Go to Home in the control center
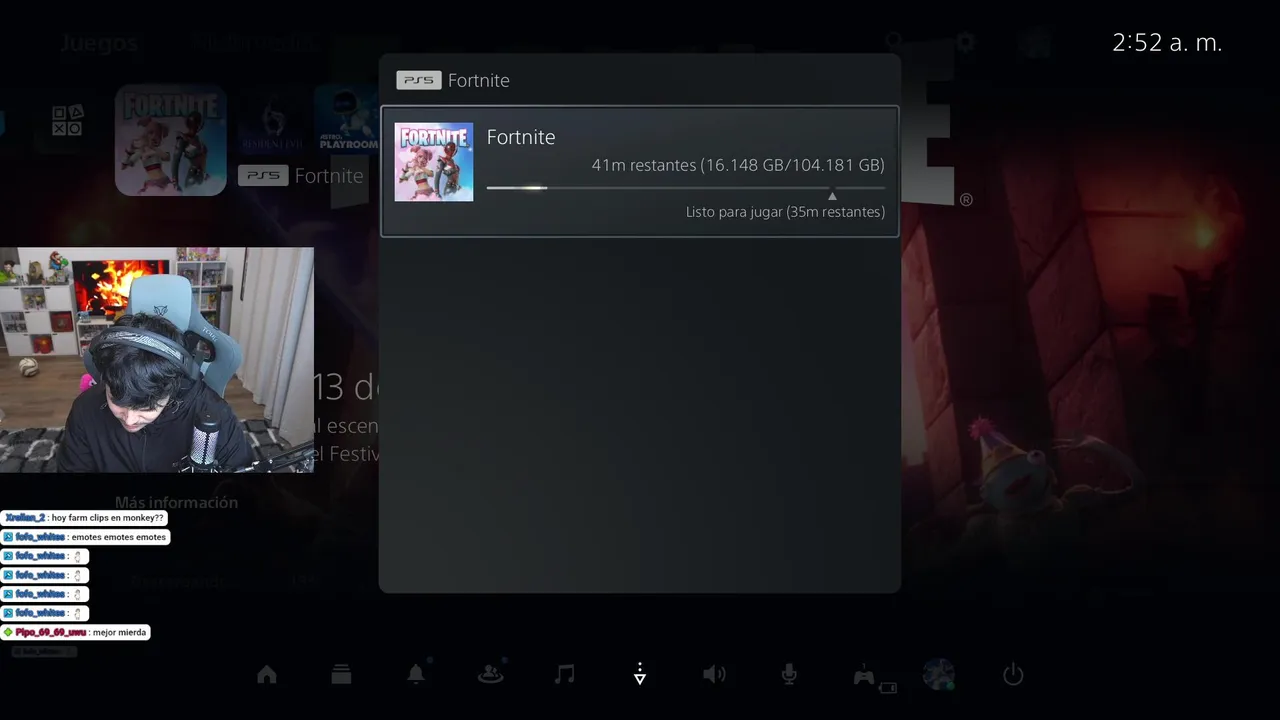 point(267,675)
